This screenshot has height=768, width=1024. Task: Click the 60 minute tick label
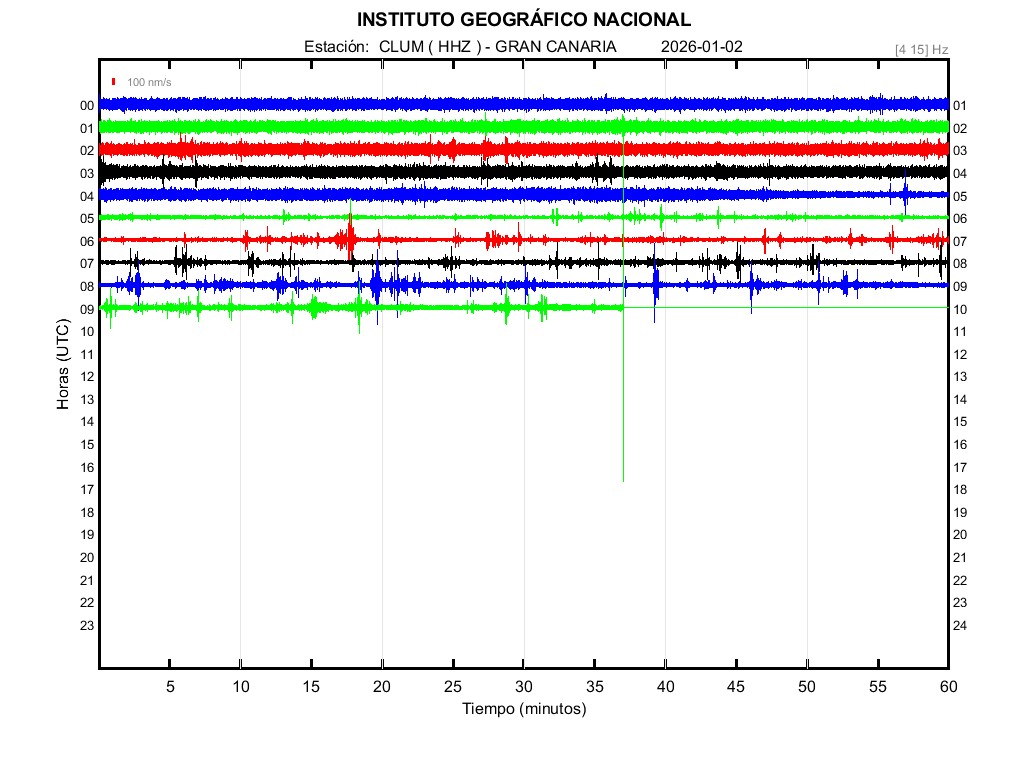point(948,687)
